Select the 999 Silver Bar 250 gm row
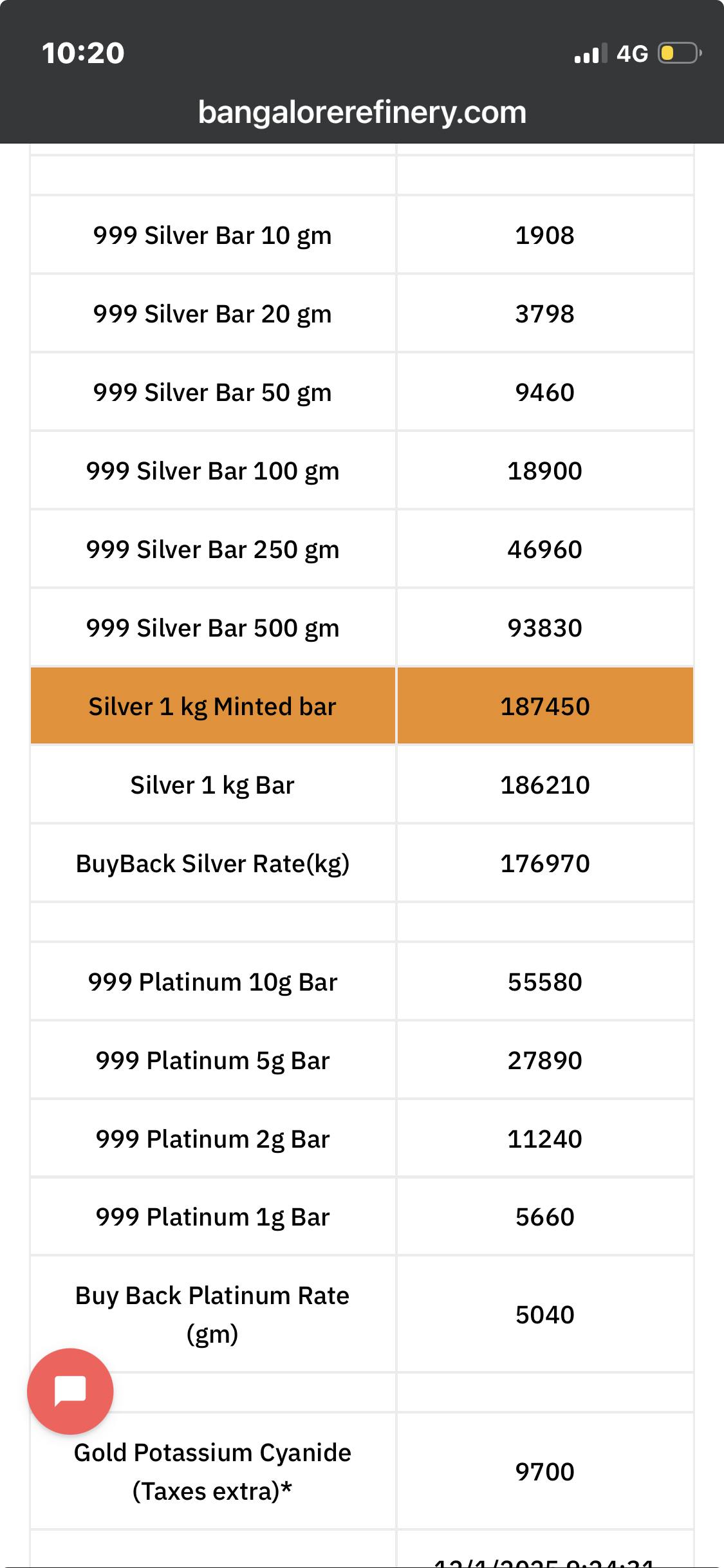Viewport: 724px width, 1568px height. [x=212, y=550]
